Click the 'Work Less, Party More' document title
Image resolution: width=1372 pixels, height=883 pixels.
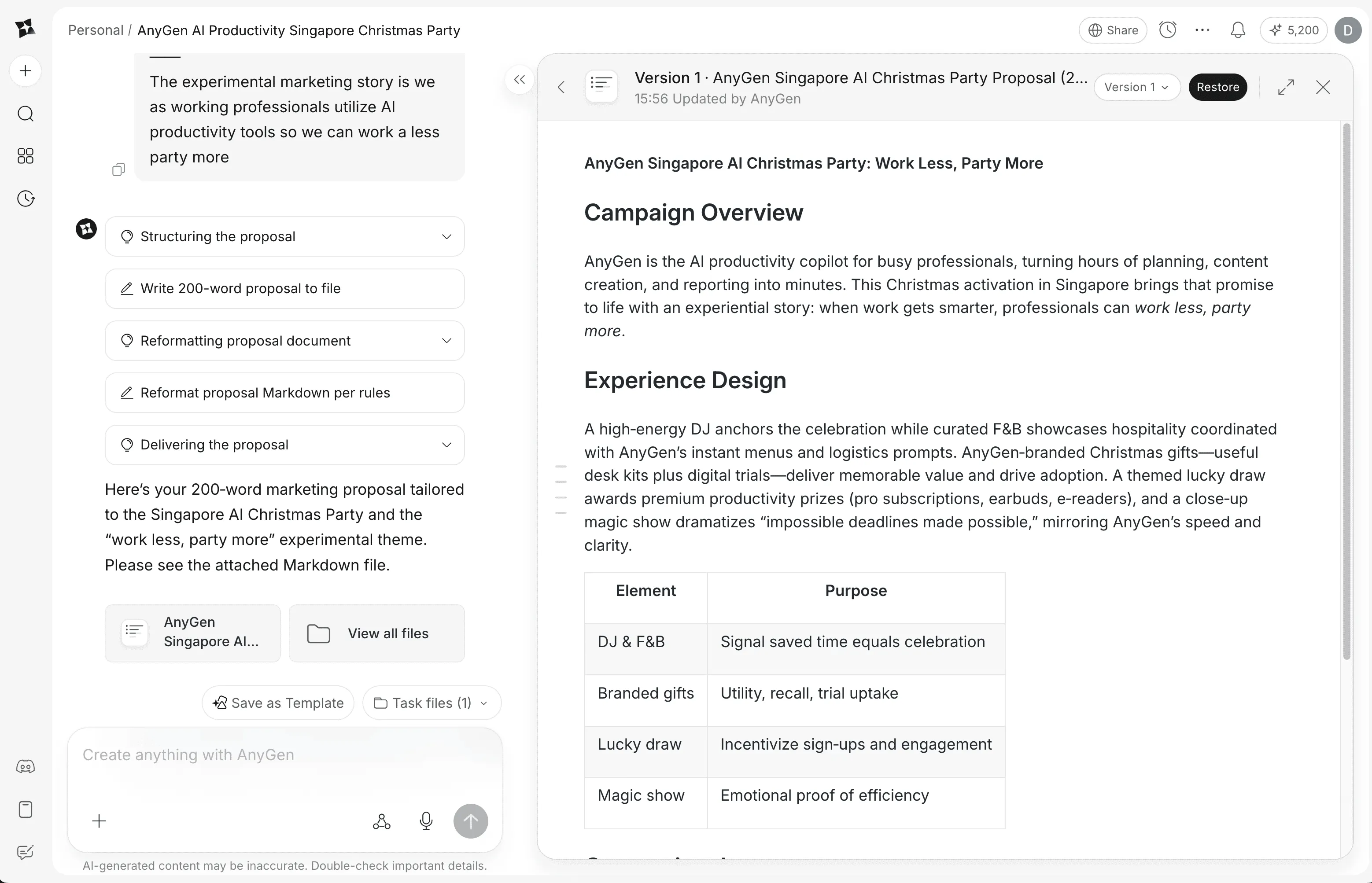click(813, 163)
